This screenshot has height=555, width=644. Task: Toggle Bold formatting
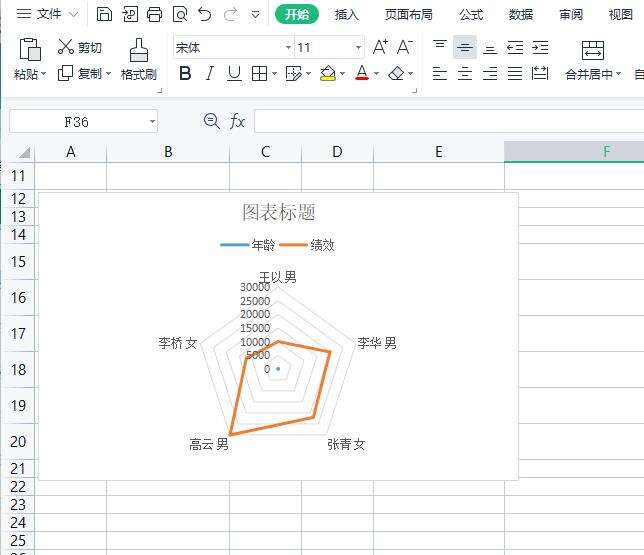click(184, 74)
